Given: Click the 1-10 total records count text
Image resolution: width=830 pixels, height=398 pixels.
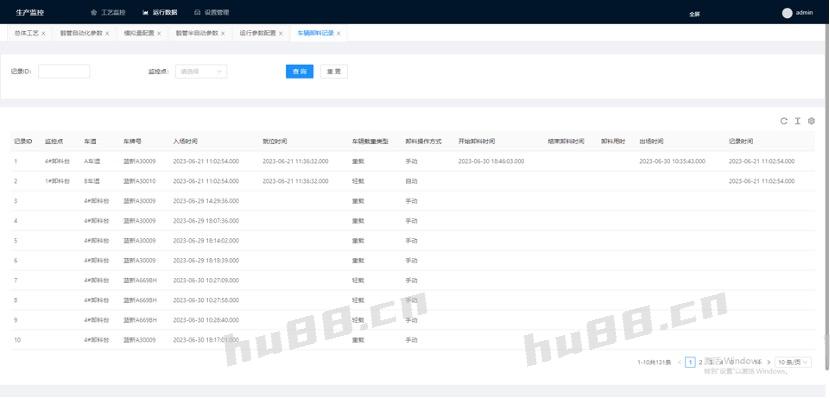Looking at the screenshot, I should coord(654,363).
